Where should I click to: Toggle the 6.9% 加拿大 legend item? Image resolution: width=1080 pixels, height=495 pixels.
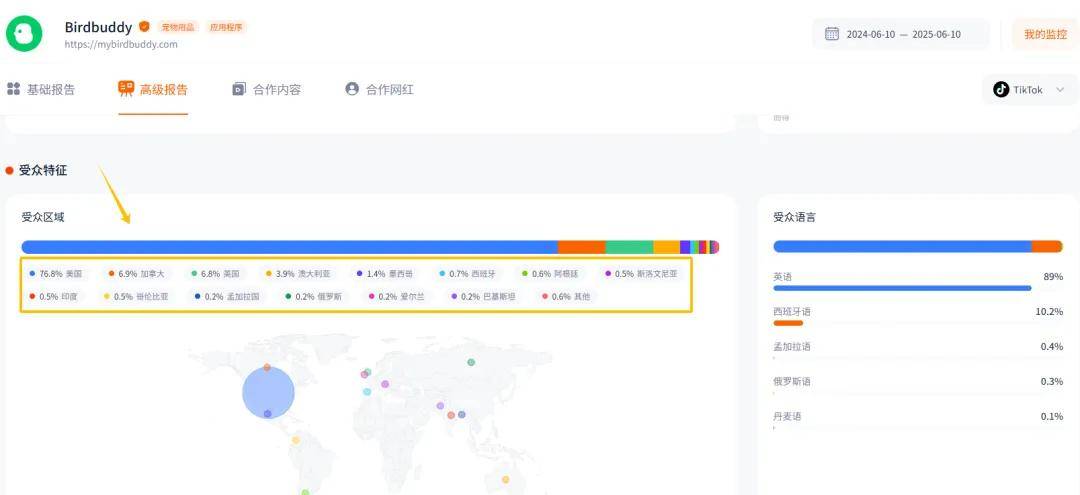[136, 273]
